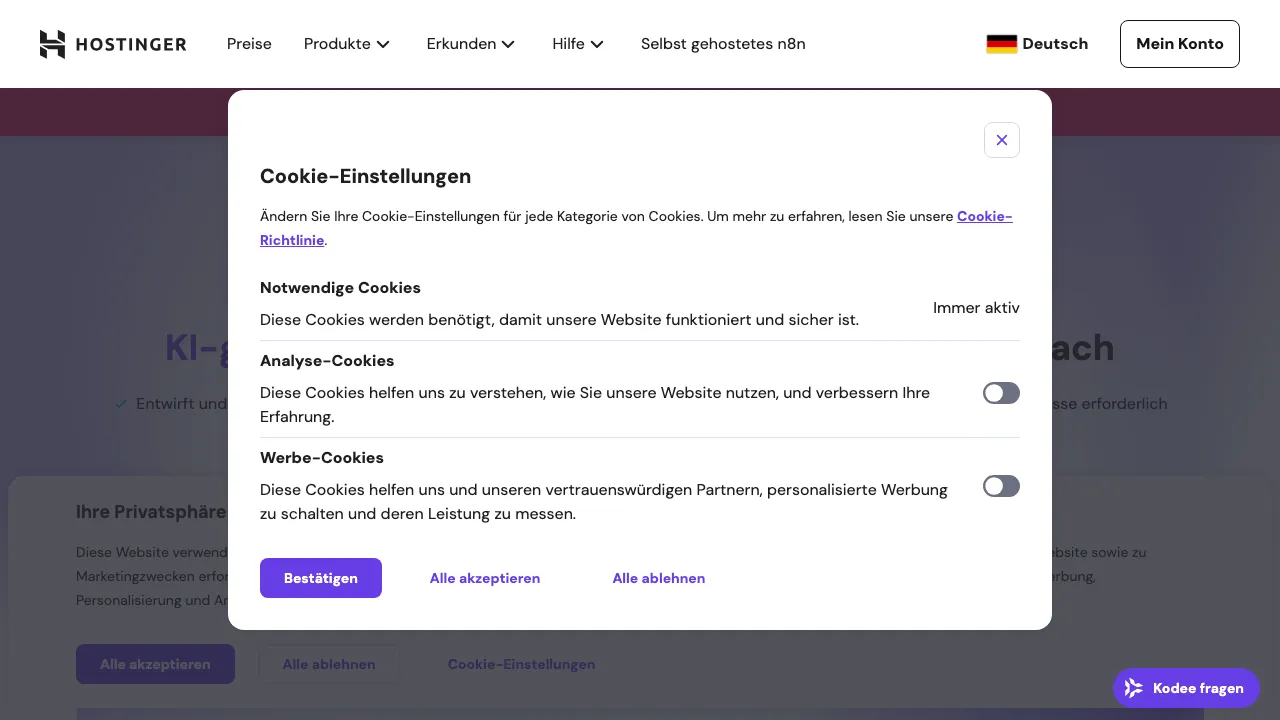Click Alle ablehnen in the dialog
Viewport: 1280px width, 720px height.
tap(659, 578)
